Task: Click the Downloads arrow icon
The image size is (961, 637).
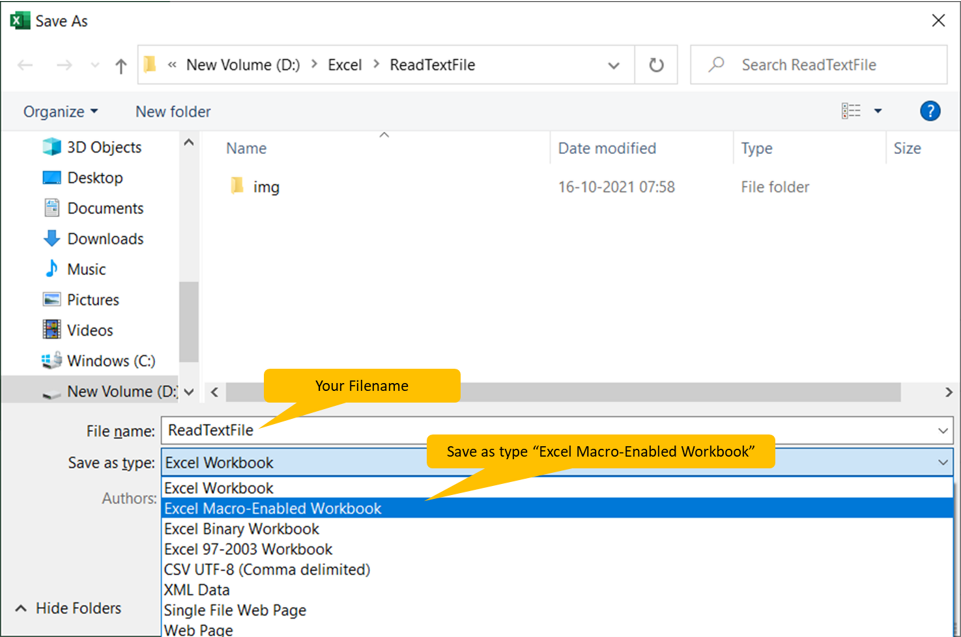Action: (51, 238)
